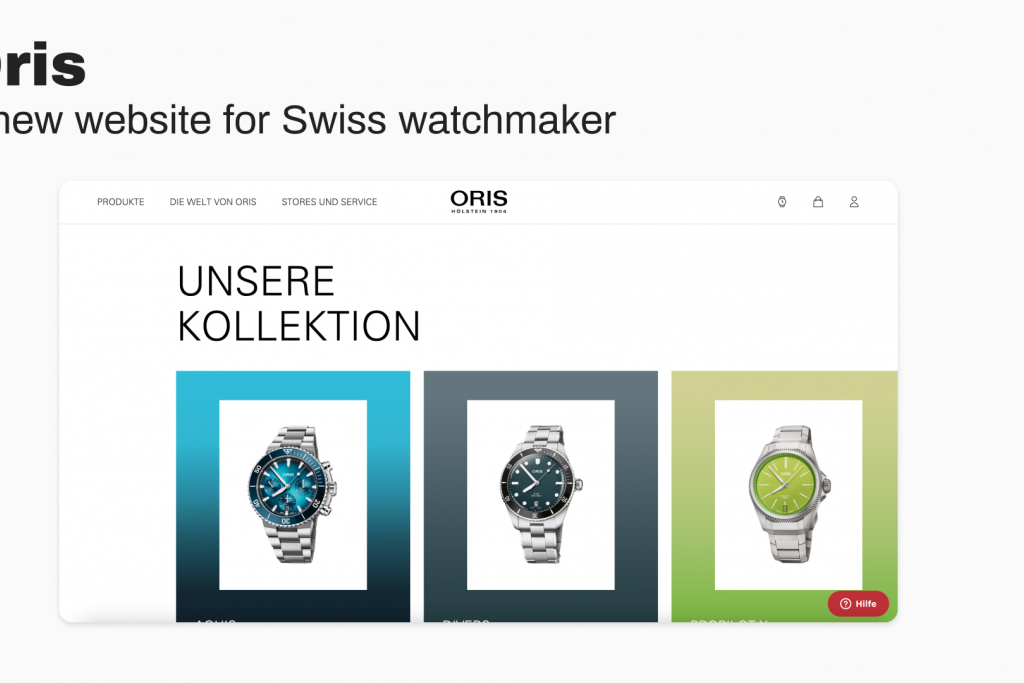
Task: Open the user account profile icon
Action: pos(854,202)
